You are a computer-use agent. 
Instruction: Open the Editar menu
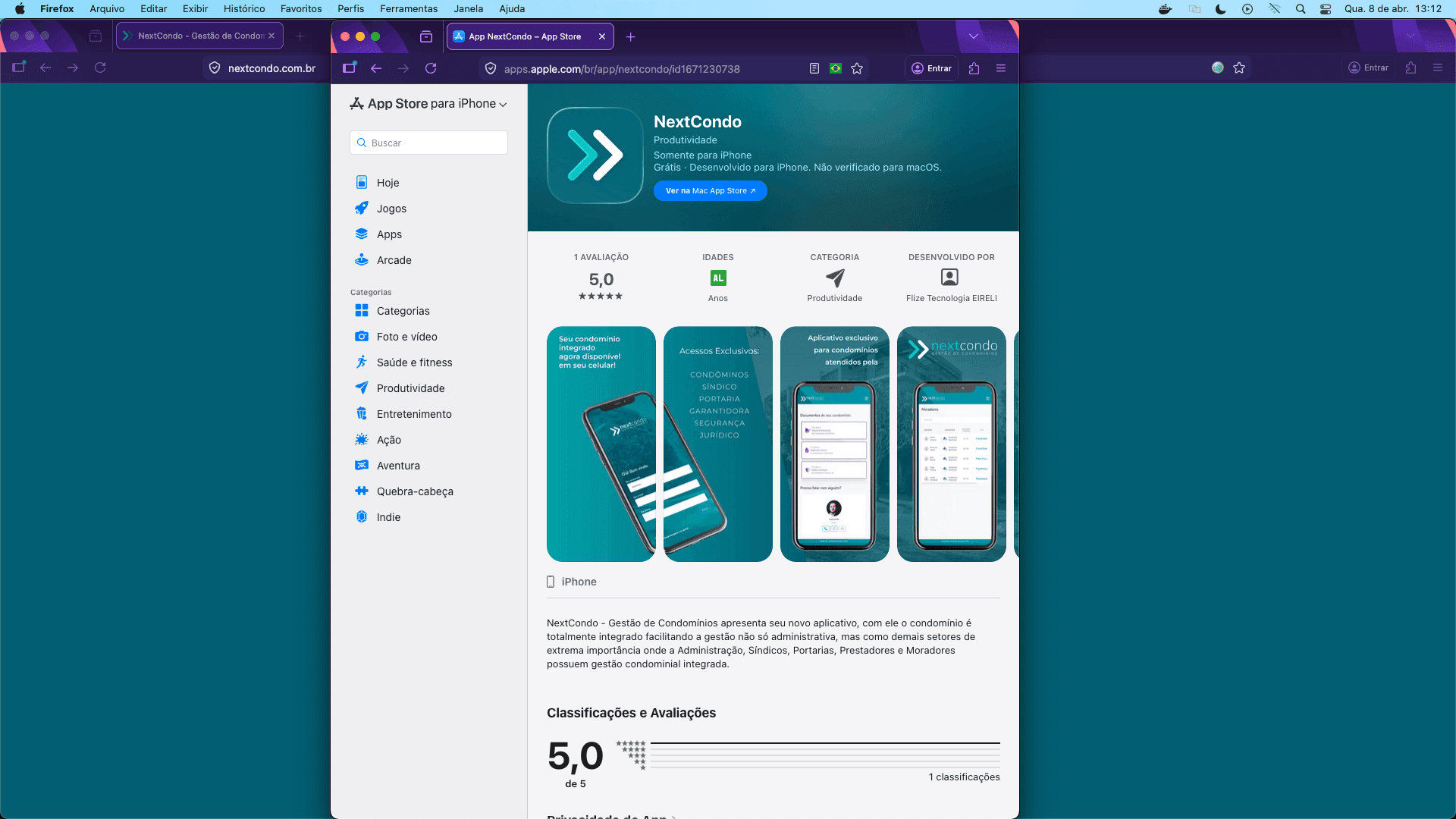click(153, 9)
